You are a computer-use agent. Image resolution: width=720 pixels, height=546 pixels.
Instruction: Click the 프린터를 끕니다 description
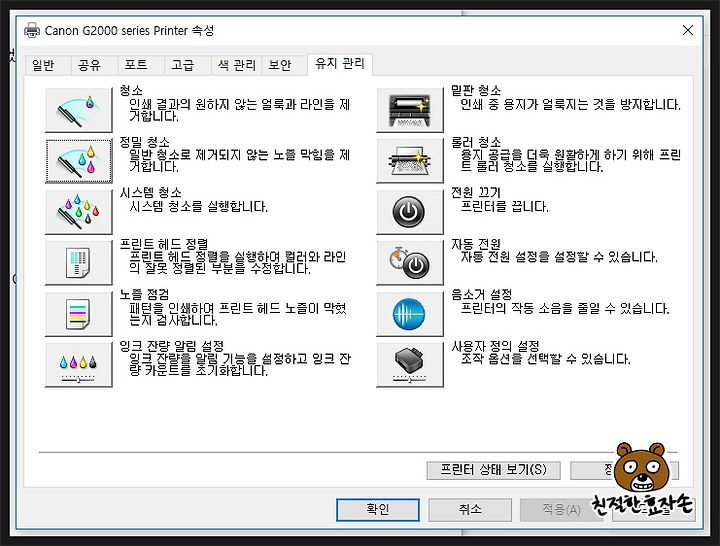tap(505, 207)
